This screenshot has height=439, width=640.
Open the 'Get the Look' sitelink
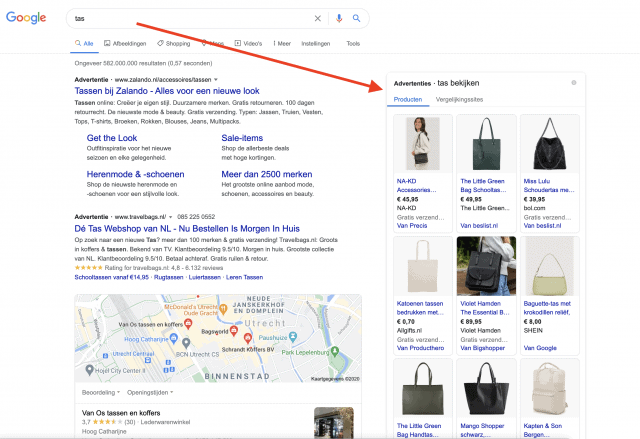[112, 138]
